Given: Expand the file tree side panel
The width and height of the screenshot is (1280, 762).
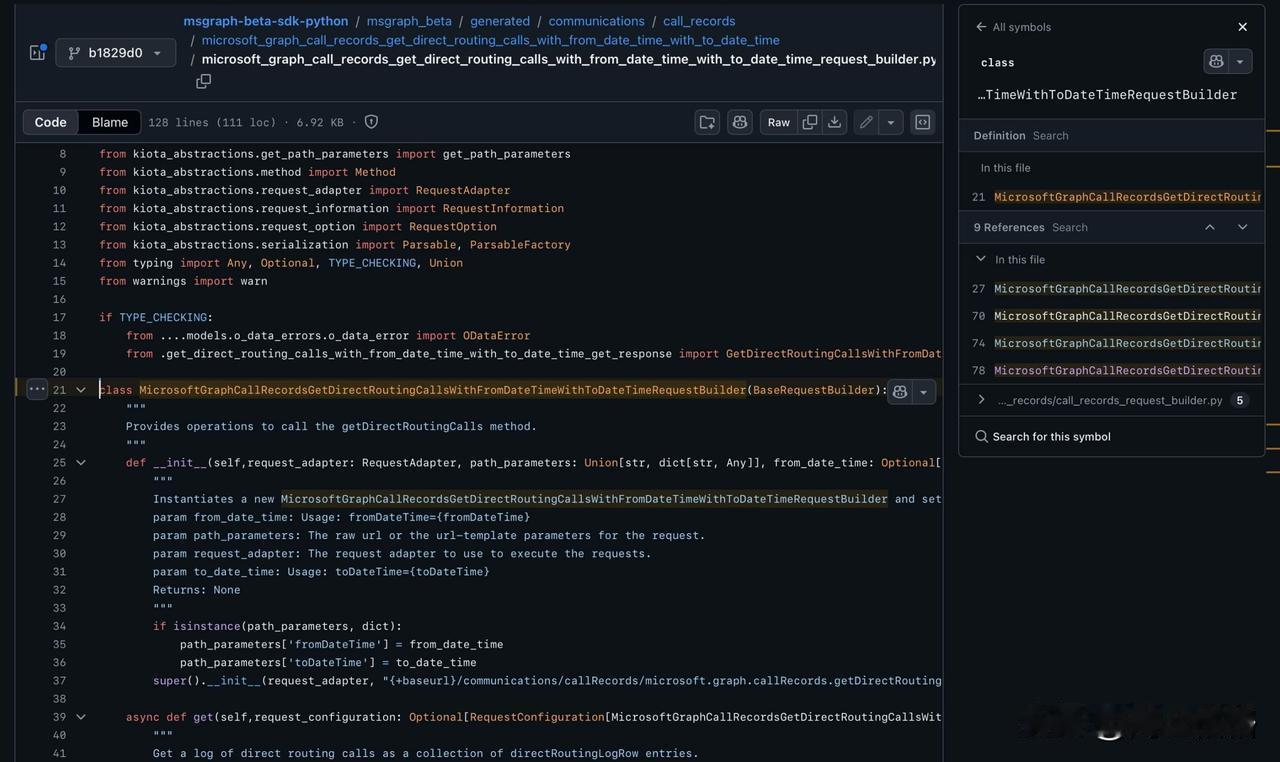Looking at the screenshot, I should click(38, 53).
